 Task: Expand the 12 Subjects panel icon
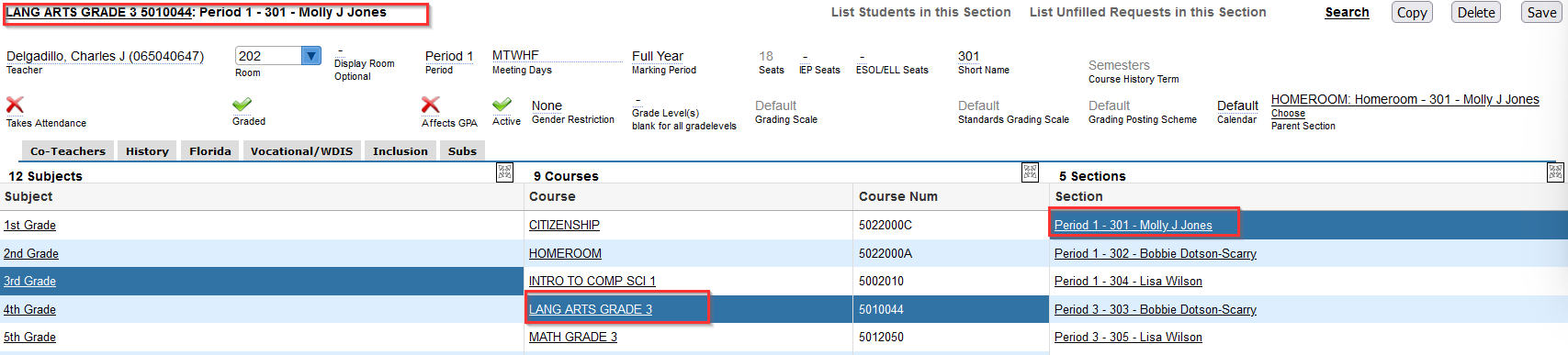504,172
